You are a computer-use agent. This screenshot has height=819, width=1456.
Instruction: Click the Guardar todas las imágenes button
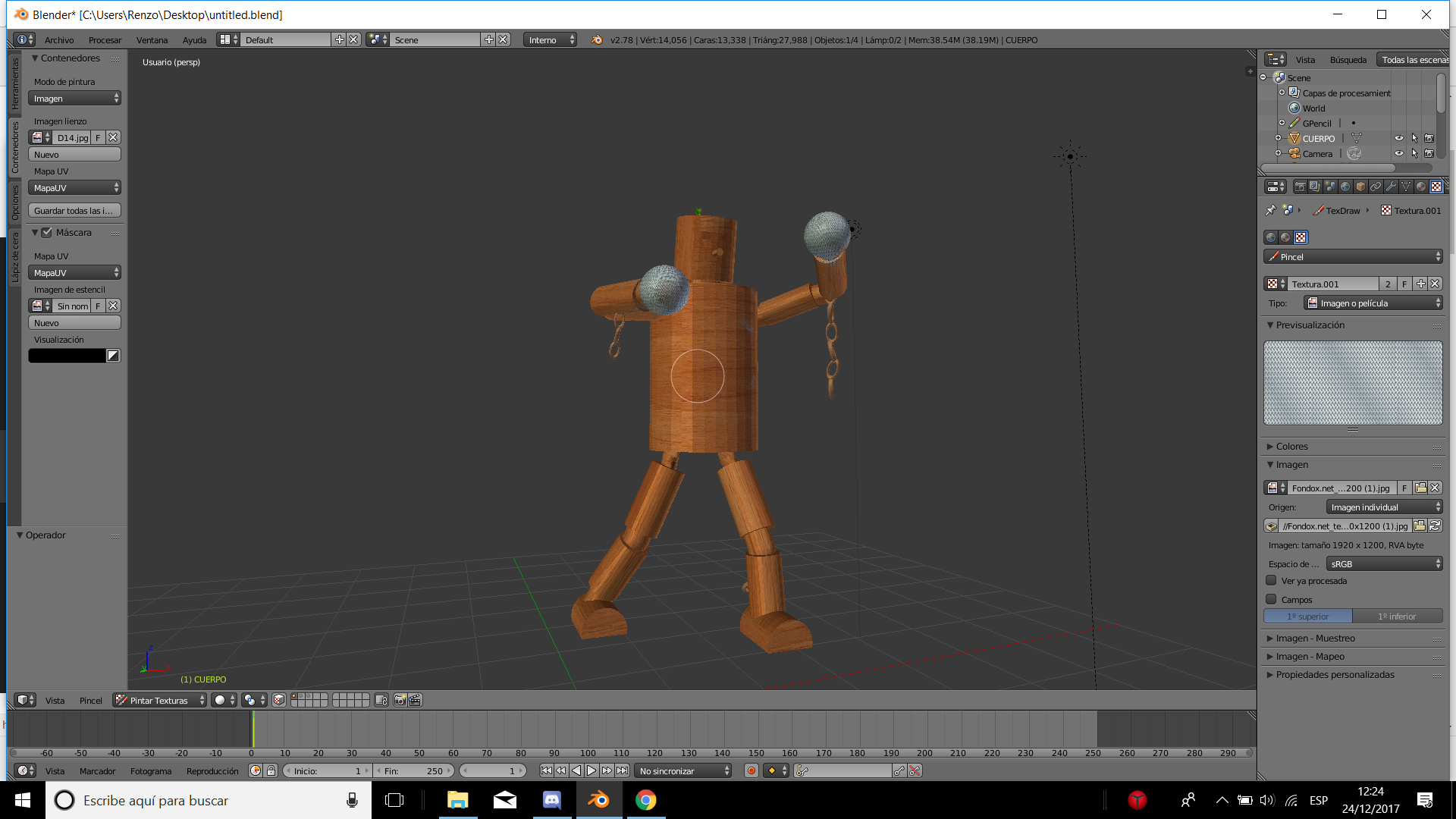[74, 211]
